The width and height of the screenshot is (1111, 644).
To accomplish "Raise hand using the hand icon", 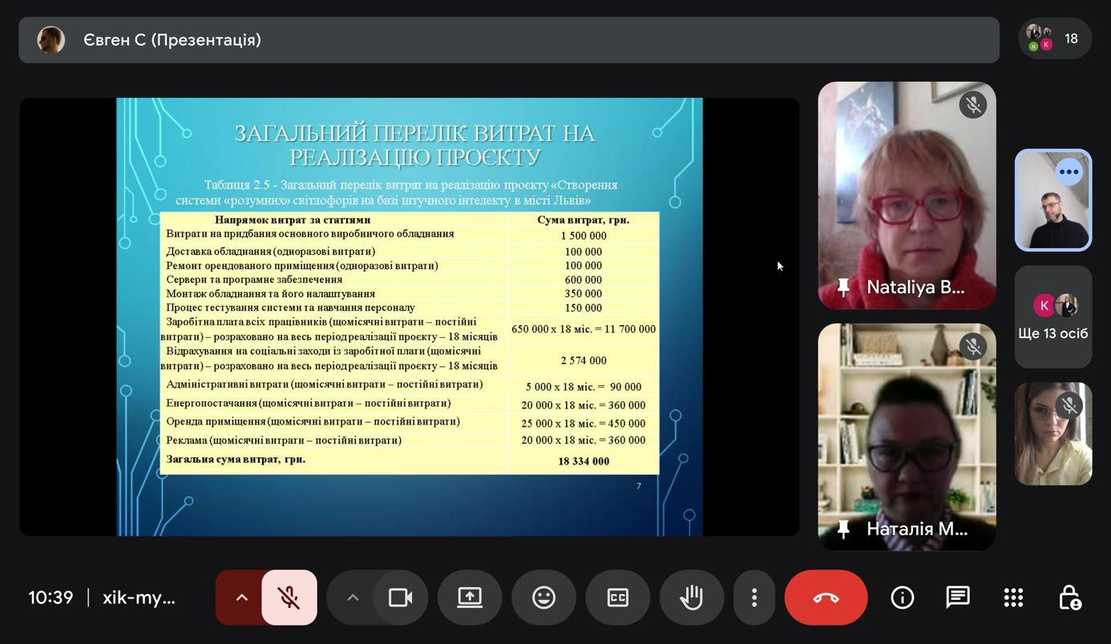I will point(691,598).
